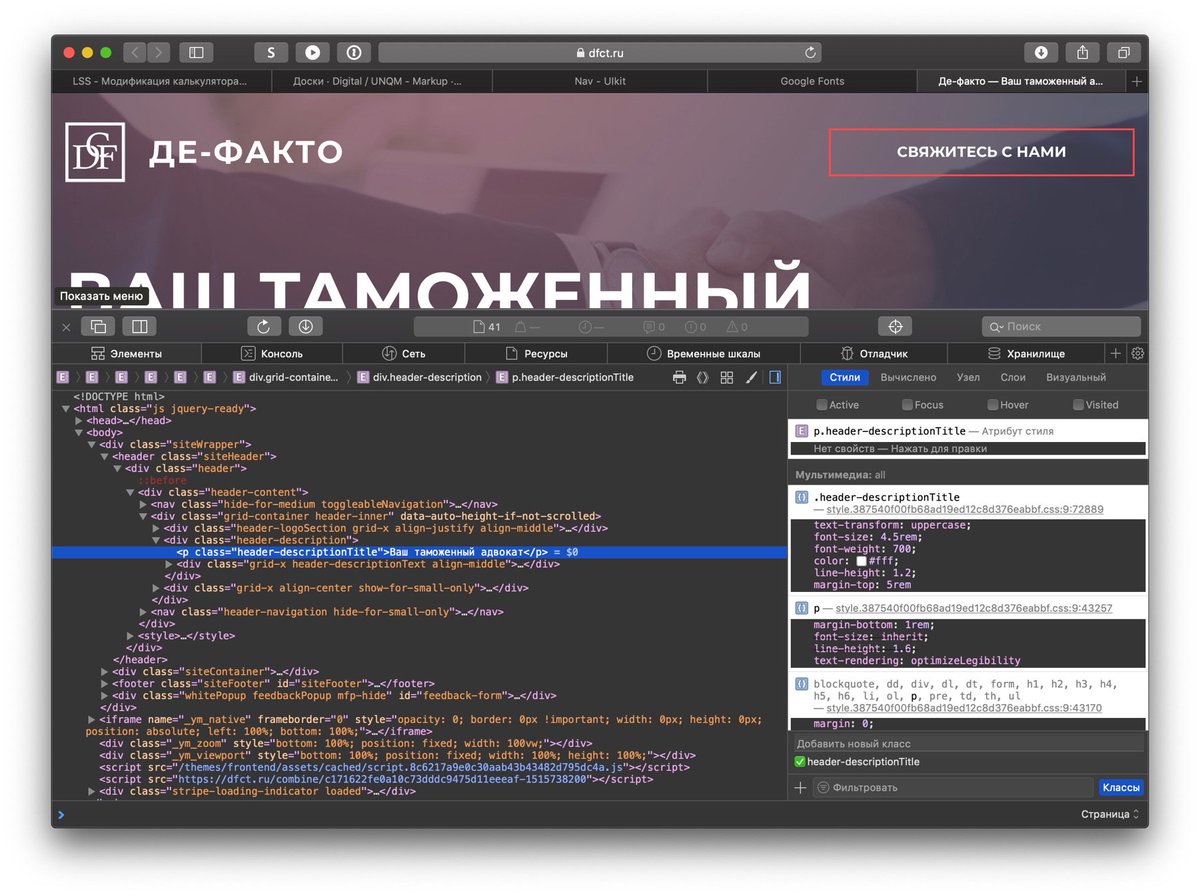Viewport: 1200px width, 896px height.
Task: Expand the head element node
Action: (79, 421)
